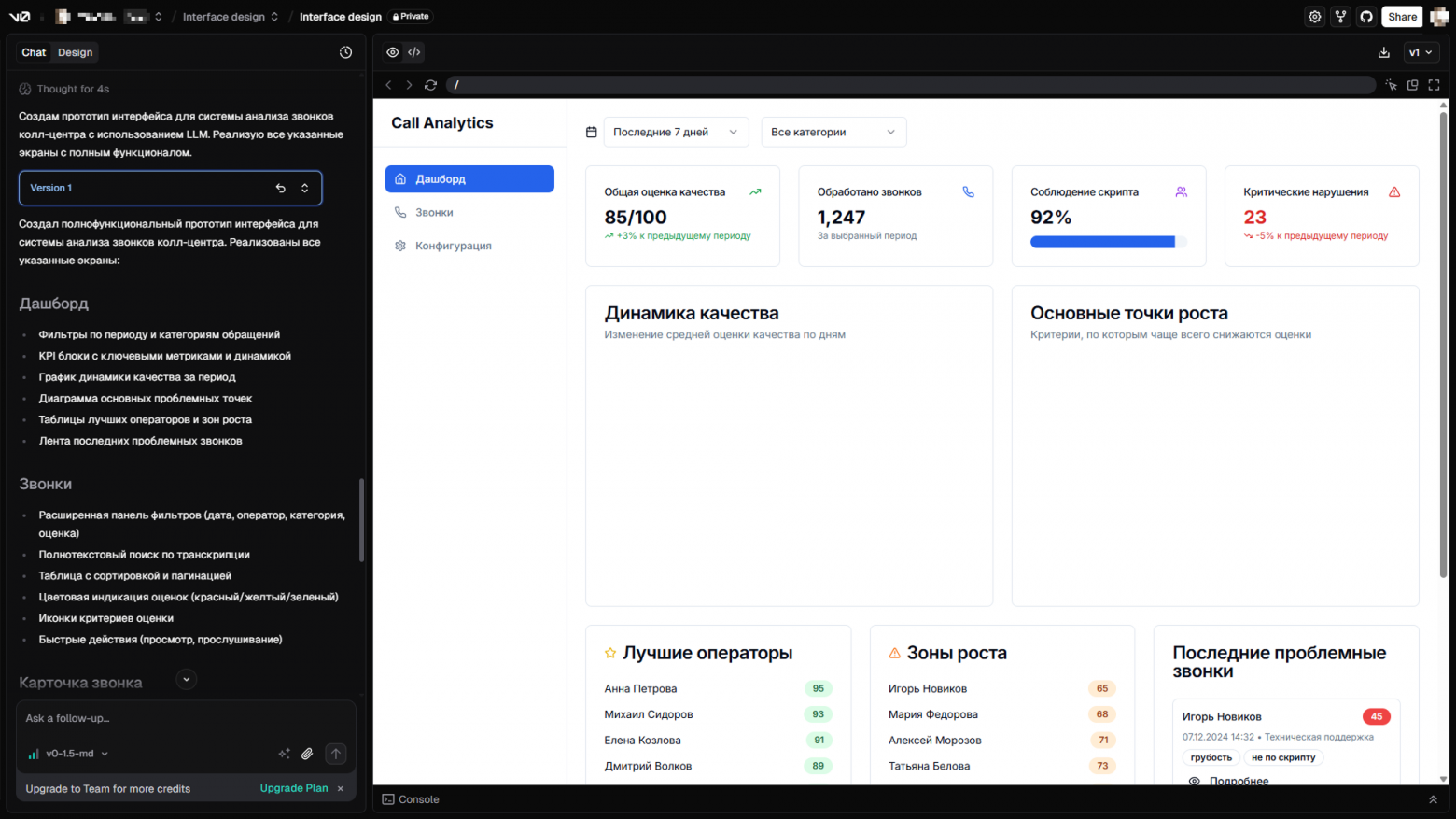The width and height of the screenshot is (1456, 819).
Task: Attach a file with the paperclip icon
Action: [307, 754]
